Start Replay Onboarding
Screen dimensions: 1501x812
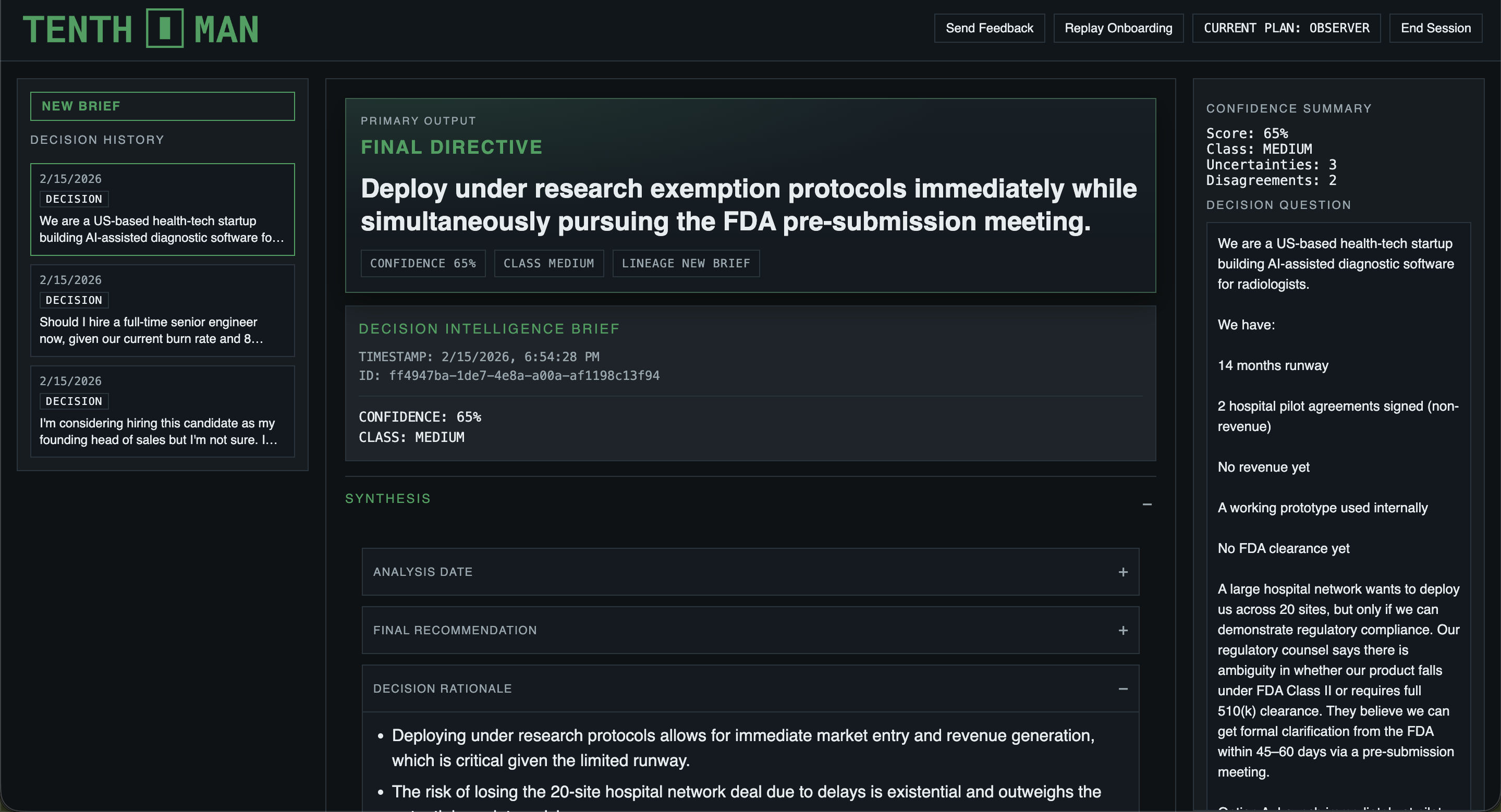coord(1118,28)
